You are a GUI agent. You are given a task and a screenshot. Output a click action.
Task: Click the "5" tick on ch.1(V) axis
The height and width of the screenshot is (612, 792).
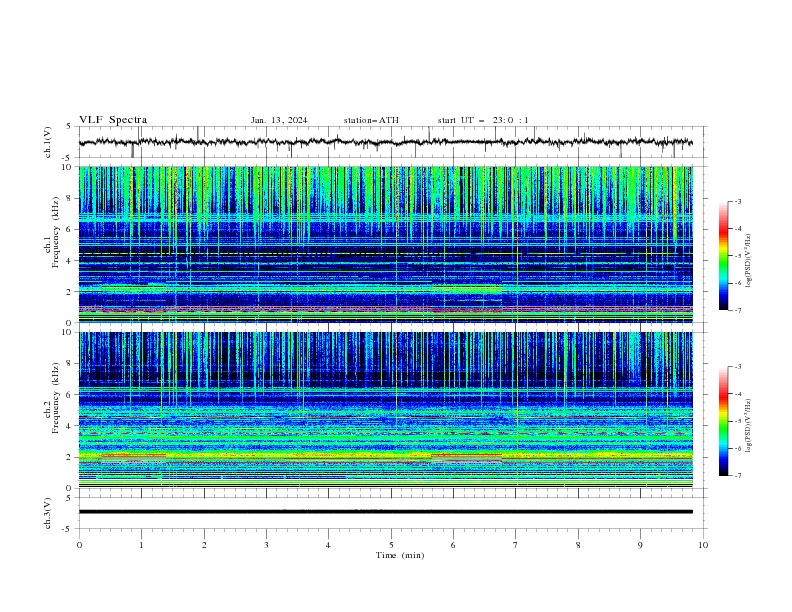[69, 127]
